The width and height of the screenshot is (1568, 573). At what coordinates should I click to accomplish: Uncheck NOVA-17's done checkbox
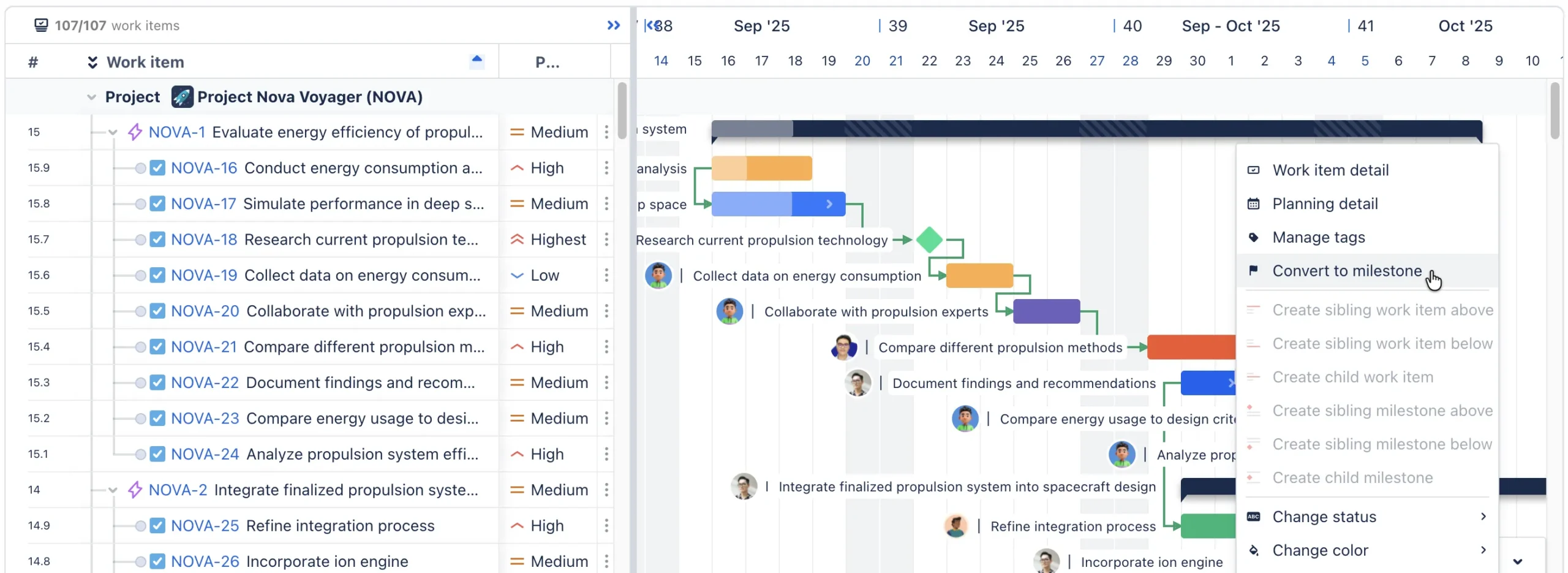pyautogui.click(x=157, y=203)
